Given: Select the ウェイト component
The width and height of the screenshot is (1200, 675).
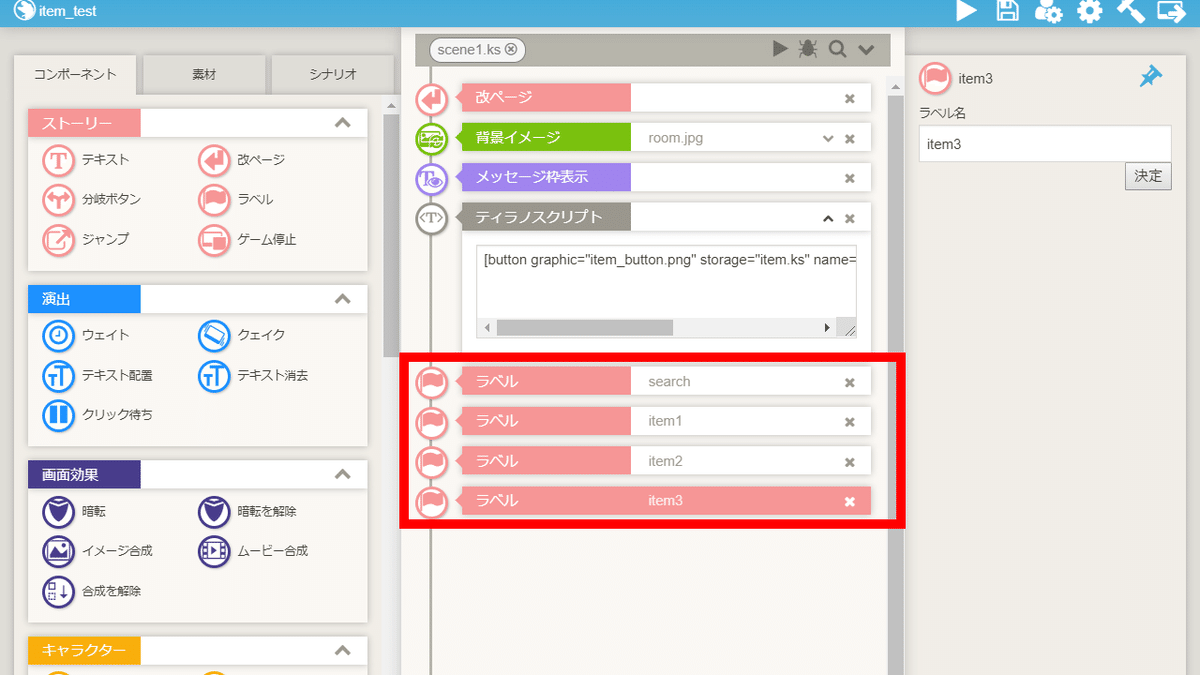Looking at the screenshot, I should 86,335.
